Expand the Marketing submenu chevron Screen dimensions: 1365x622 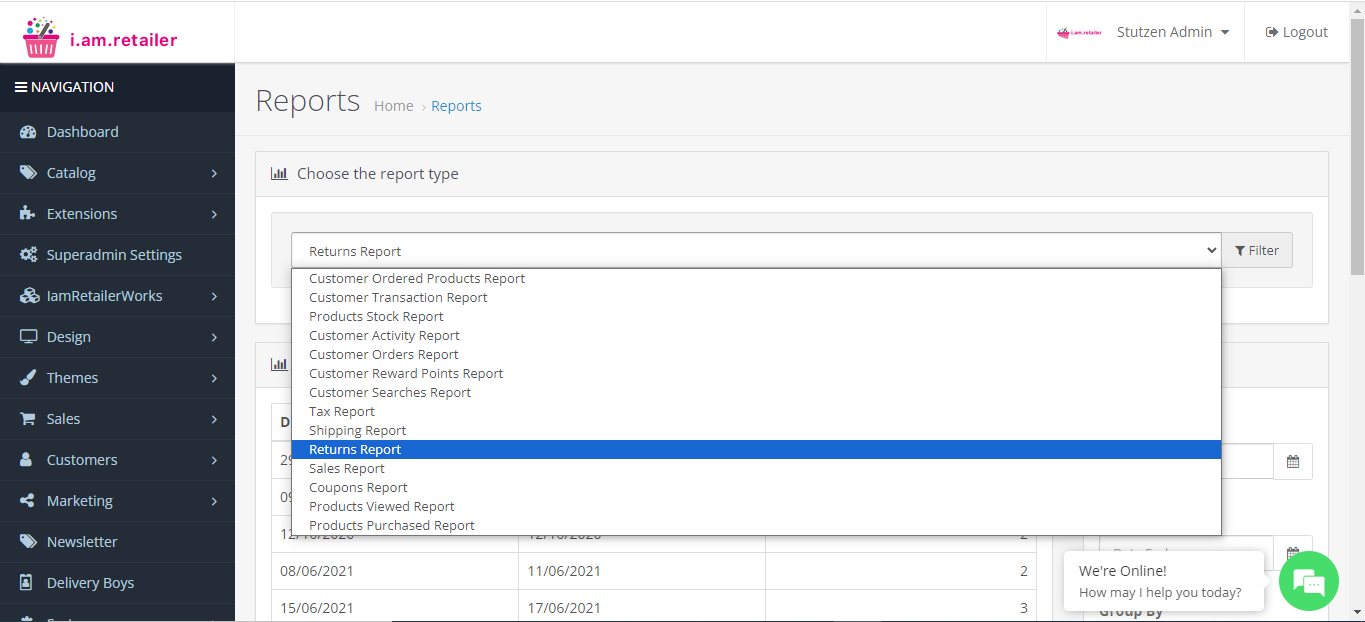[x=214, y=501]
